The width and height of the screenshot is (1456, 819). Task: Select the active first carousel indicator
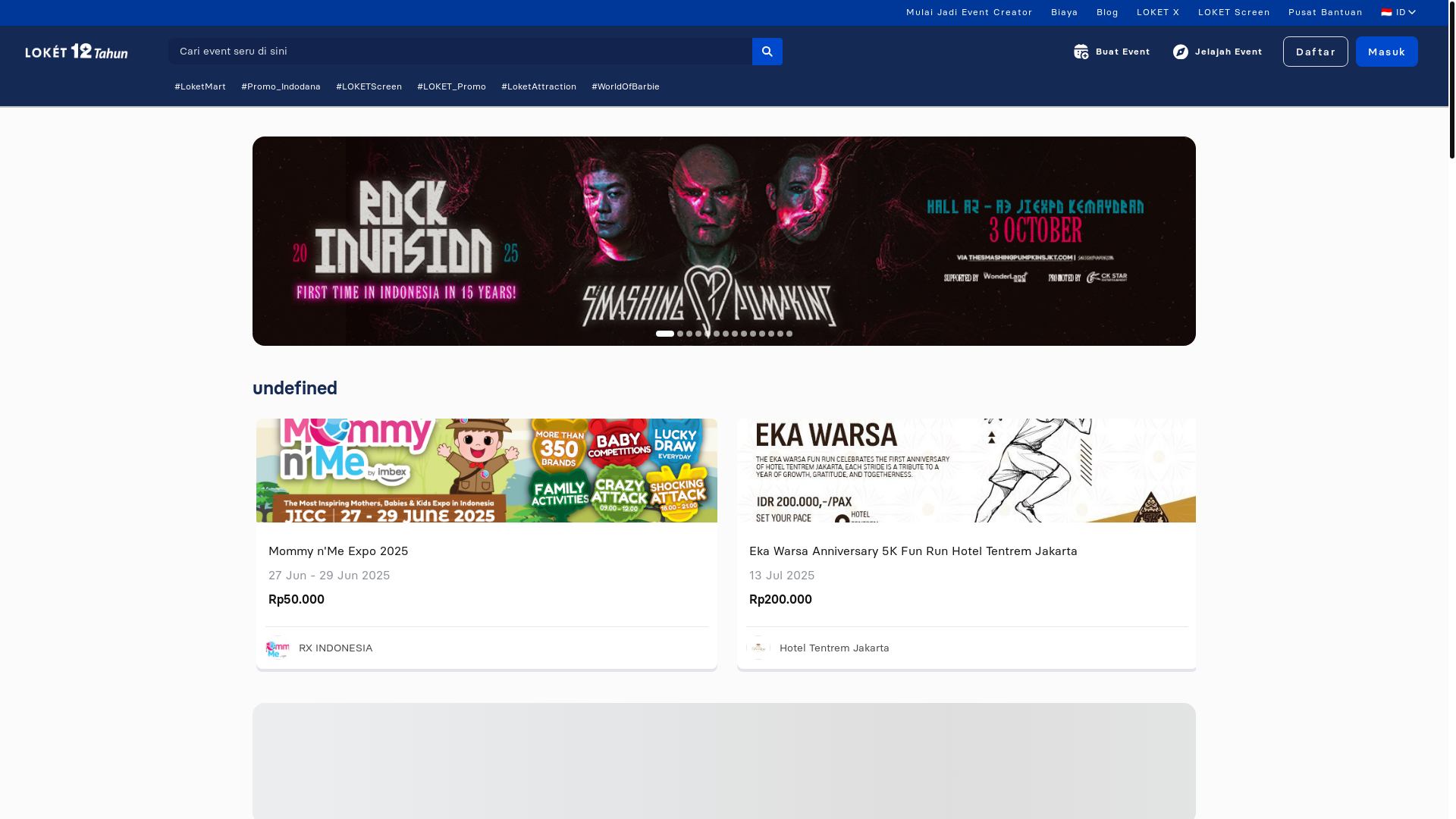(x=665, y=334)
